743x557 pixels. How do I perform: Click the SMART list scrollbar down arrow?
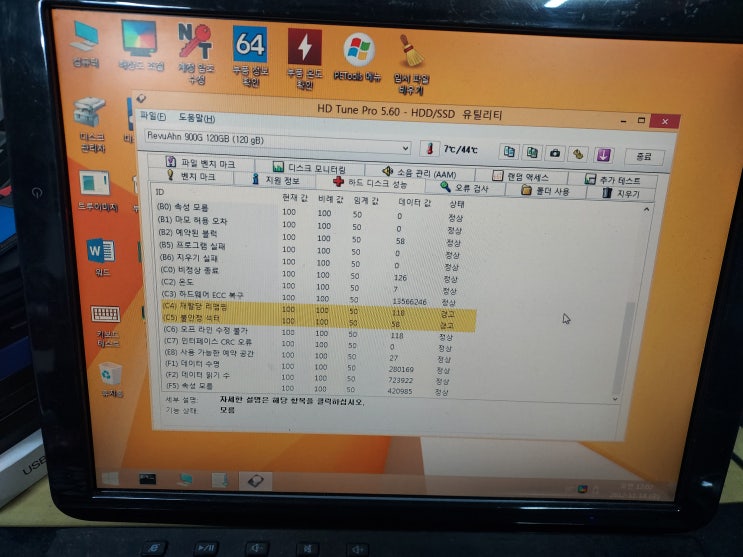(615, 399)
